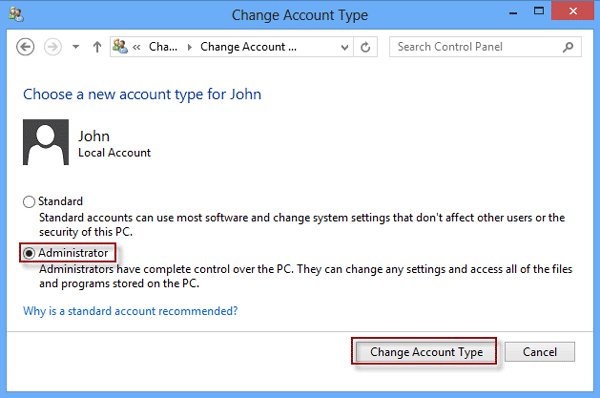Open the address bar history dropdown

(344, 47)
